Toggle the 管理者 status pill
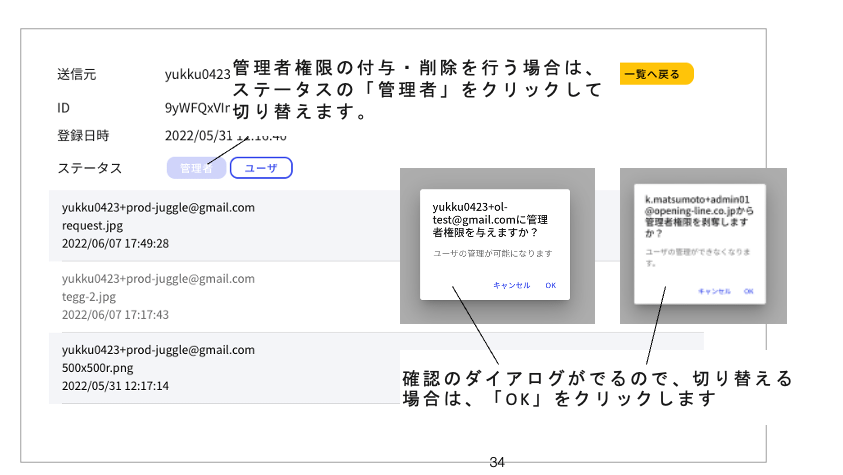Screen dimensions: 843x475 pos(196,168)
